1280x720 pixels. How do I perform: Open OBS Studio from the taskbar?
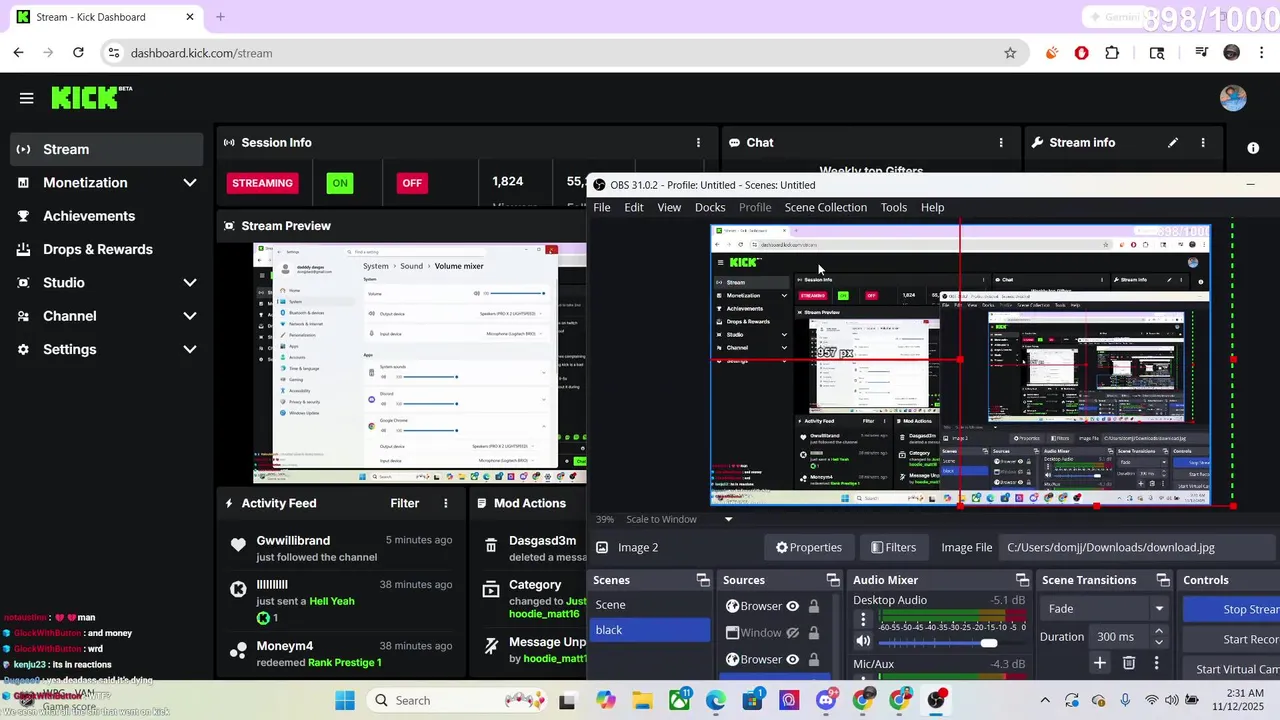936,700
